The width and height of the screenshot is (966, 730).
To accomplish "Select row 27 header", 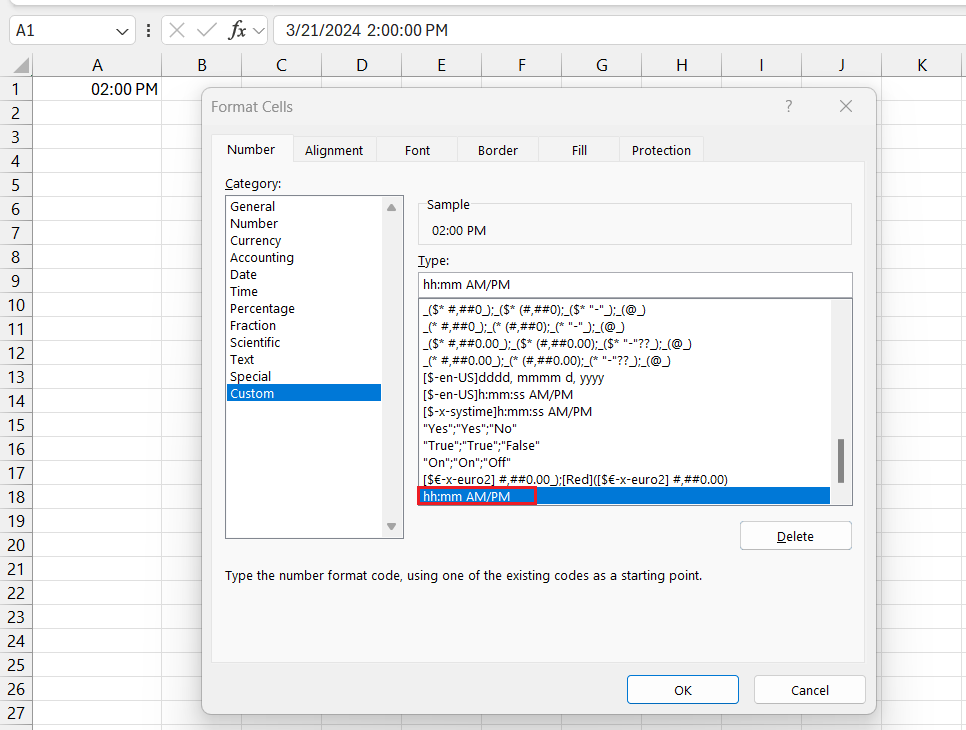I will tap(15, 713).
